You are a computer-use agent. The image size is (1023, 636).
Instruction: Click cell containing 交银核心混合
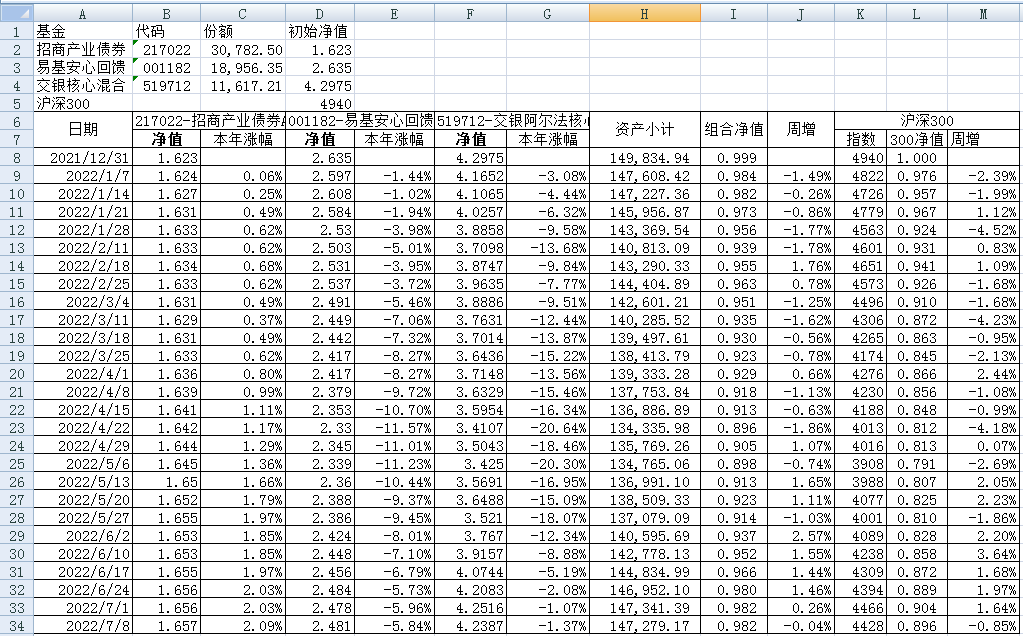(x=81, y=85)
